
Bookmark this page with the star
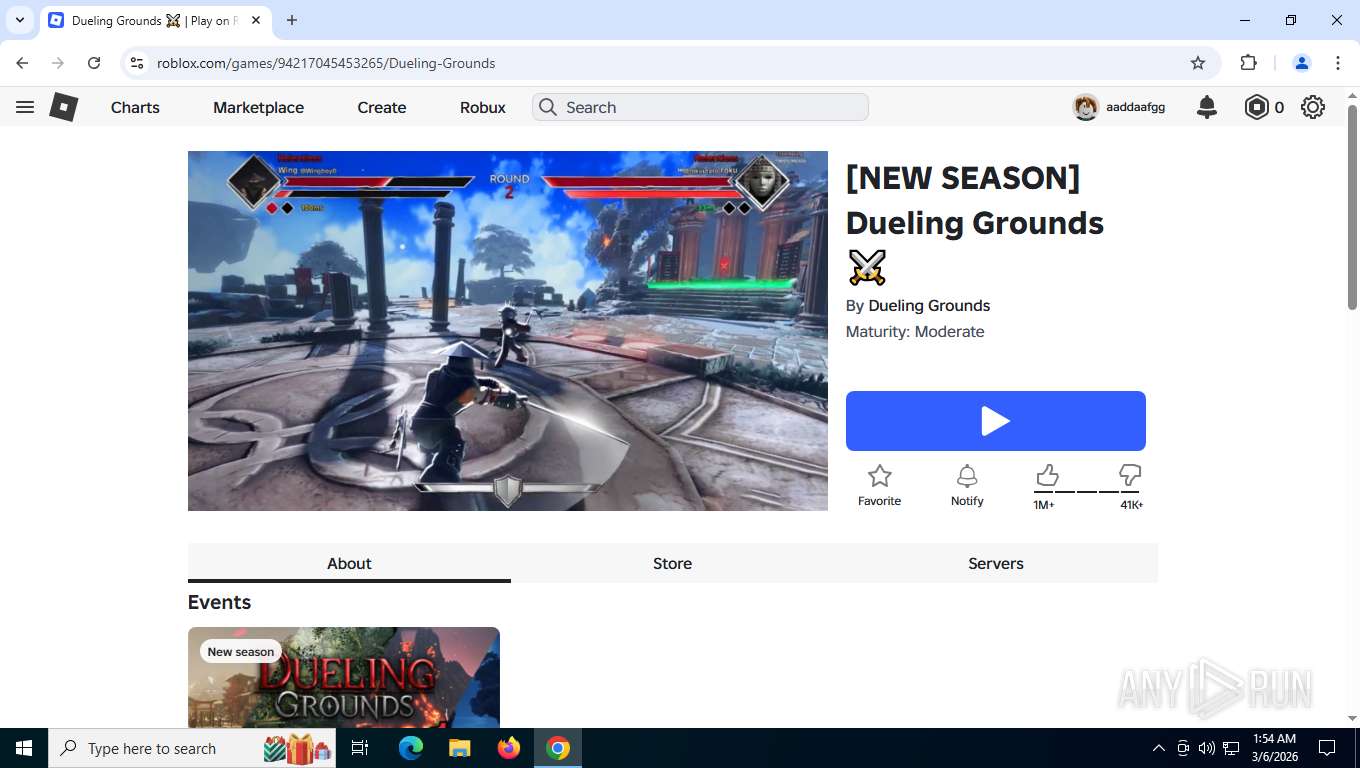[1198, 63]
